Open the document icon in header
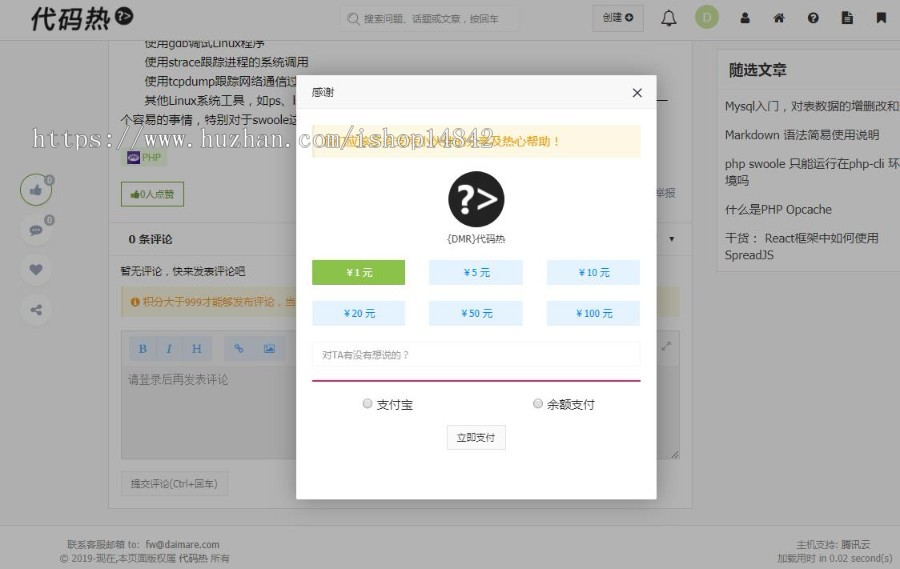 [x=847, y=18]
